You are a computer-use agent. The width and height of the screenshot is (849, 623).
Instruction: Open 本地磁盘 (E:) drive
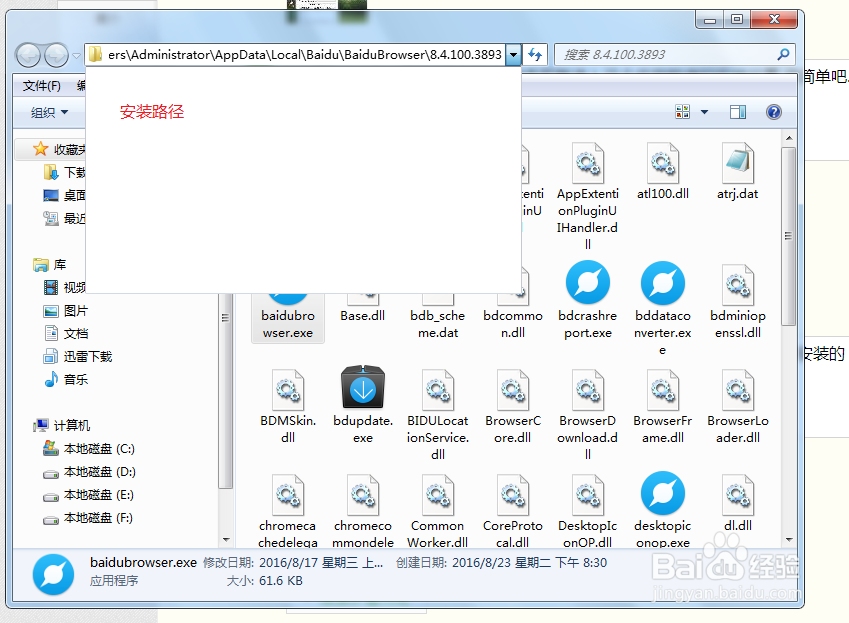(x=88, y=495)
